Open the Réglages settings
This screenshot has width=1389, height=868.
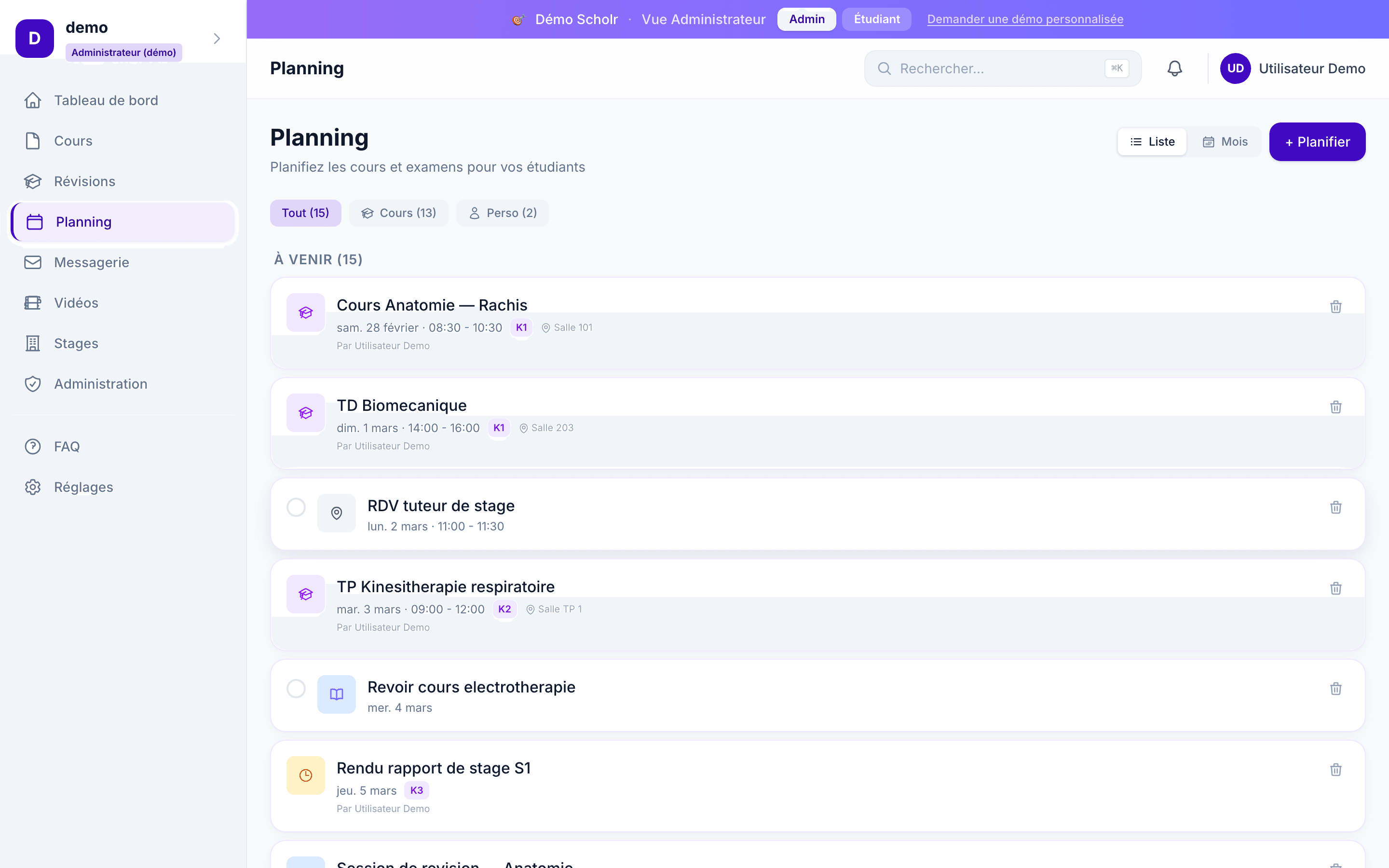click(83, 486)
